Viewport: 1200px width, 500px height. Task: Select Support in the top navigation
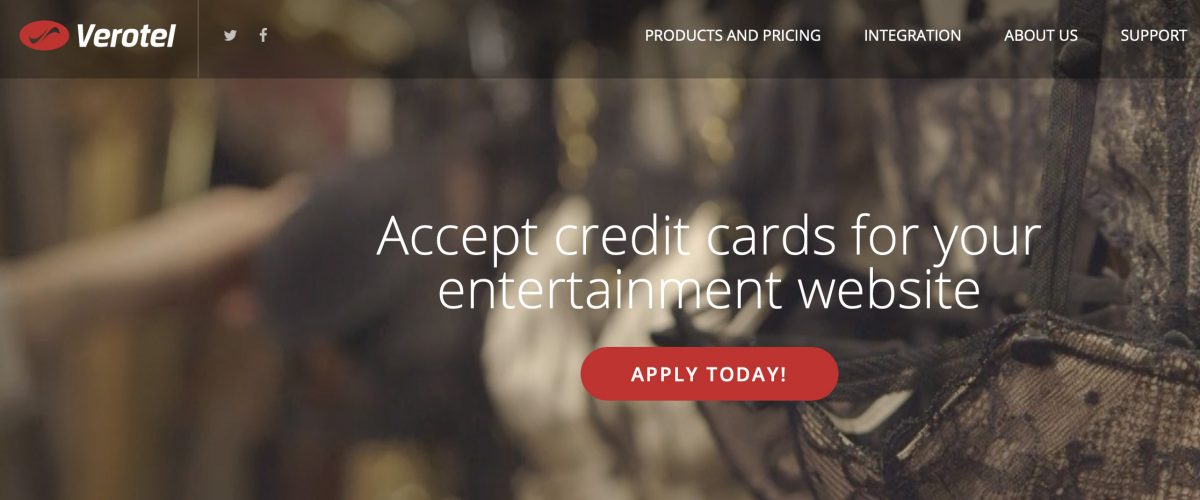click(1154, 35)
